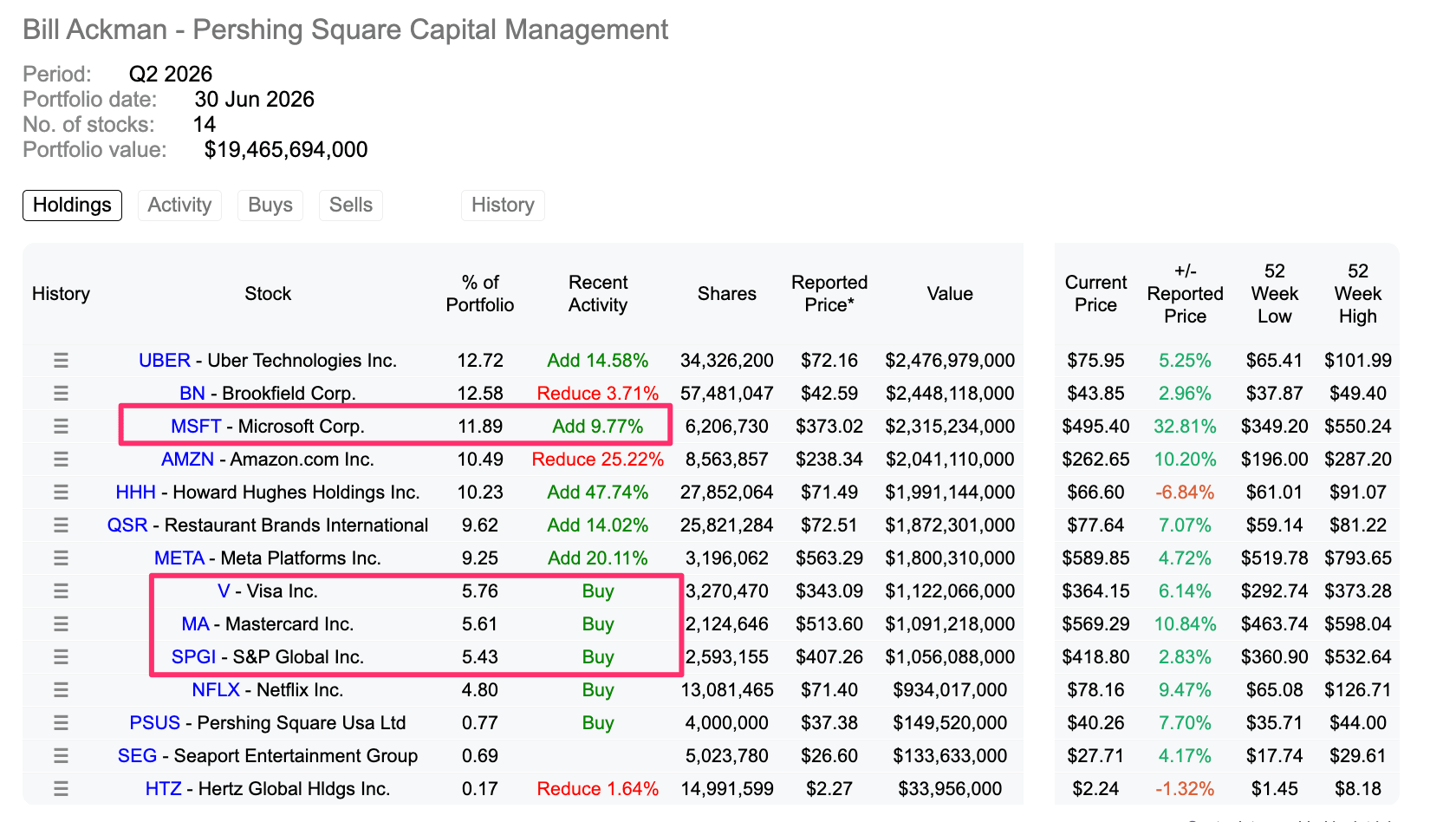Open history icon for Brookfield row
1456x822 pixels.
(x=61, y=393)
